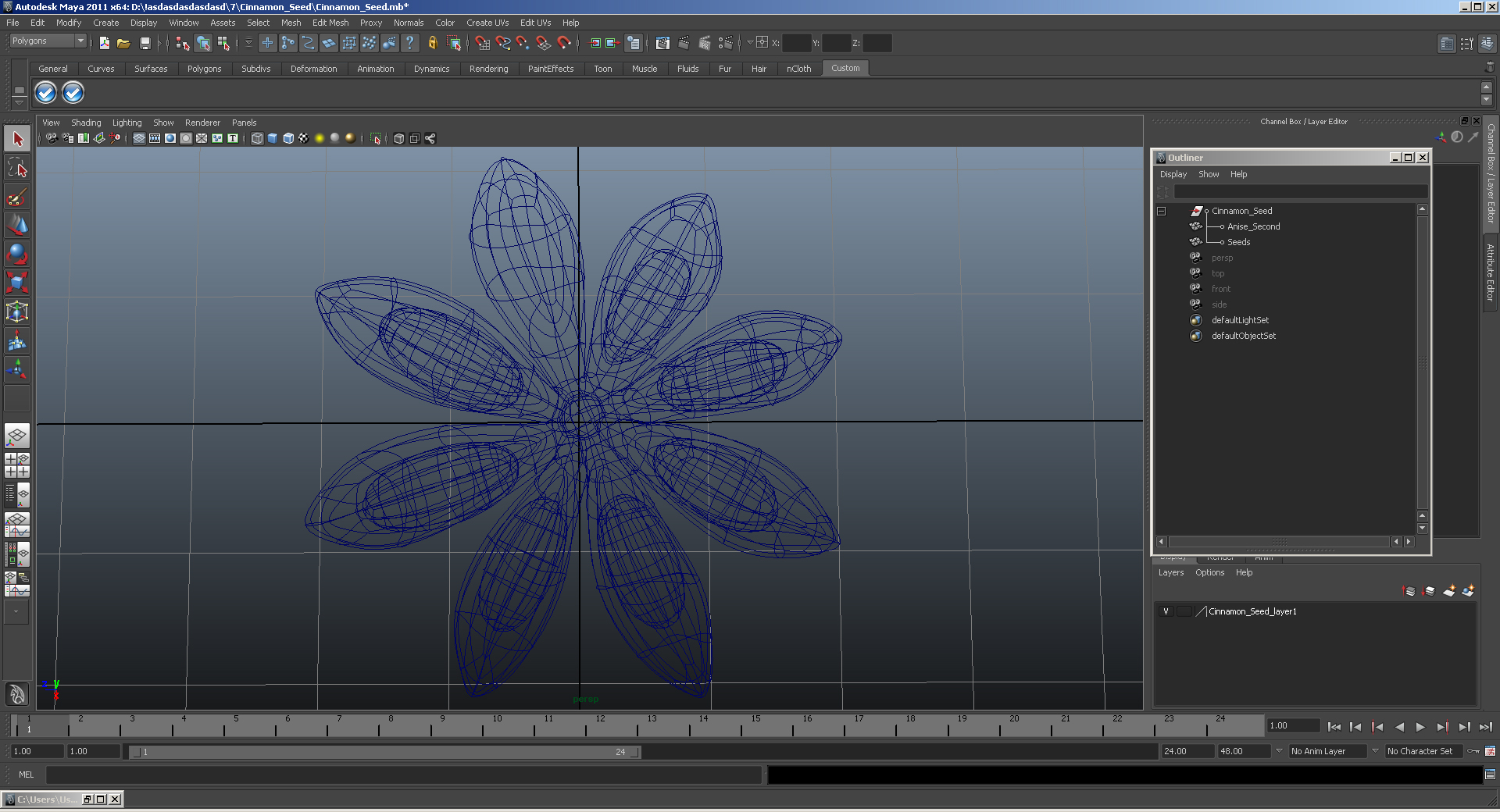The width and height of the screenshot is (1500, 812).
Task: Toggle resolution gate in viewport toolbar
Action: point(170,138)
